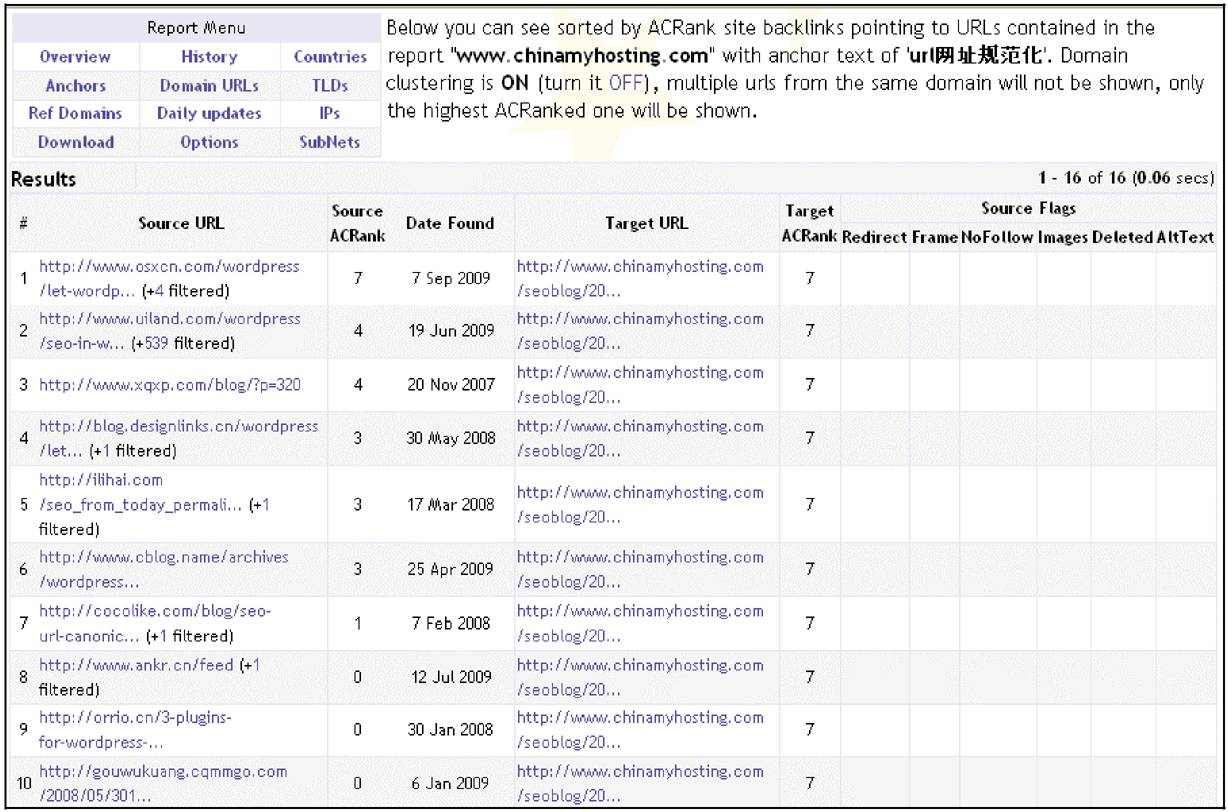Open the target URL in the orrio.cn row
The width and height of the screenshot is (1228, 812).
[x=640, y=731]
